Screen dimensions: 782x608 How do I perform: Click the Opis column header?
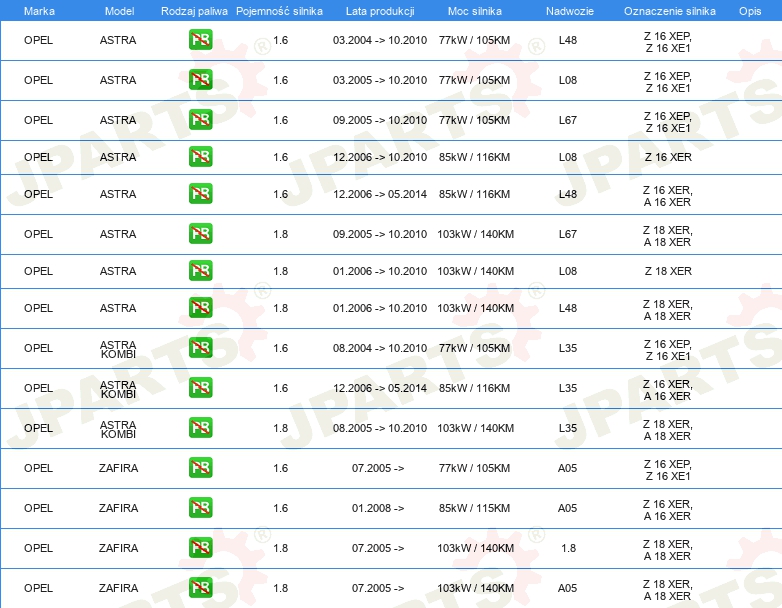pos(749,10)
